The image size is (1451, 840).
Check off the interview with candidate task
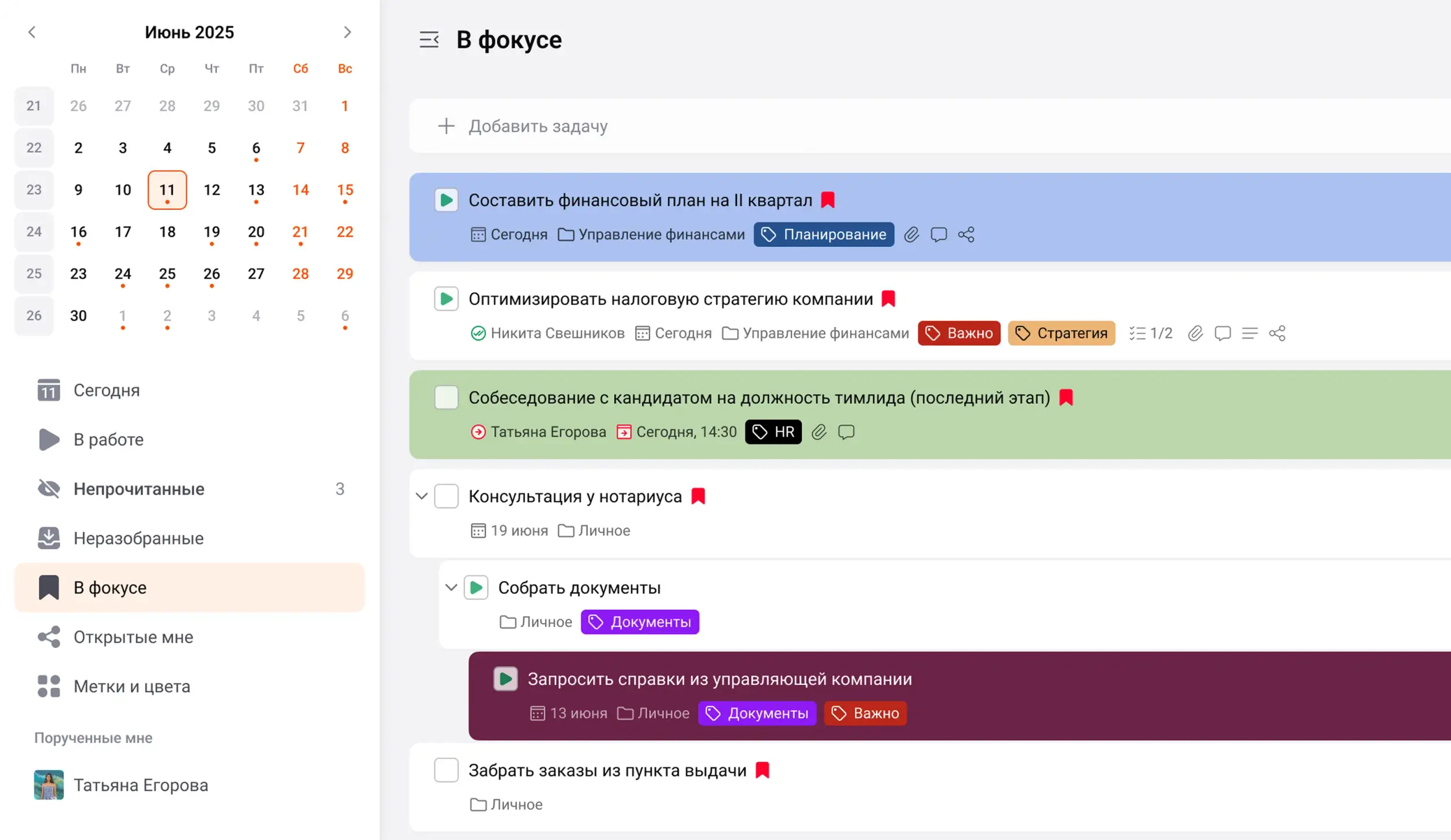[x=446, y=397]
